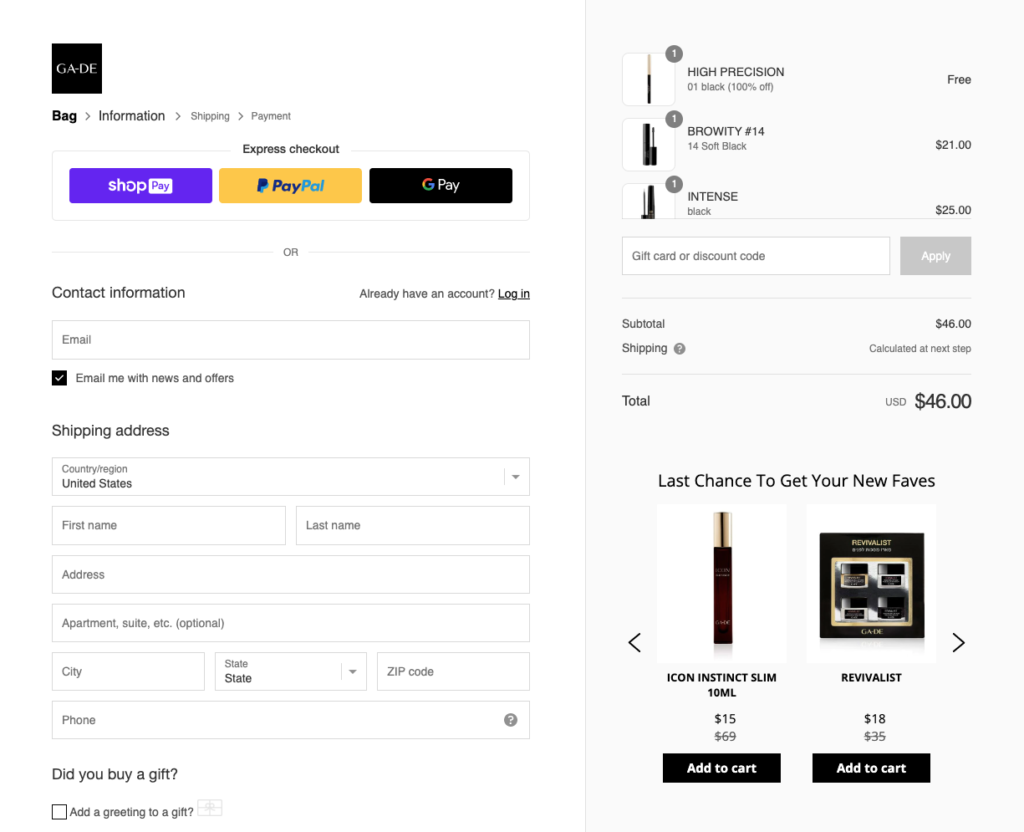The image size is (1024, 832).
Task: Open the Country/region dropdown
Action: [290, 477]
